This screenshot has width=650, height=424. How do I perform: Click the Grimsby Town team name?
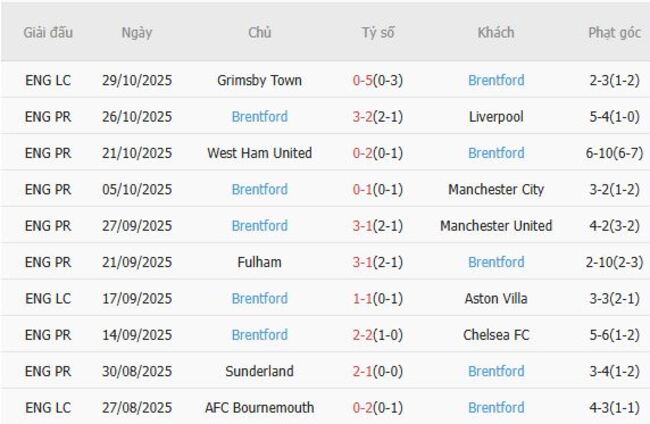coord(259,80)
